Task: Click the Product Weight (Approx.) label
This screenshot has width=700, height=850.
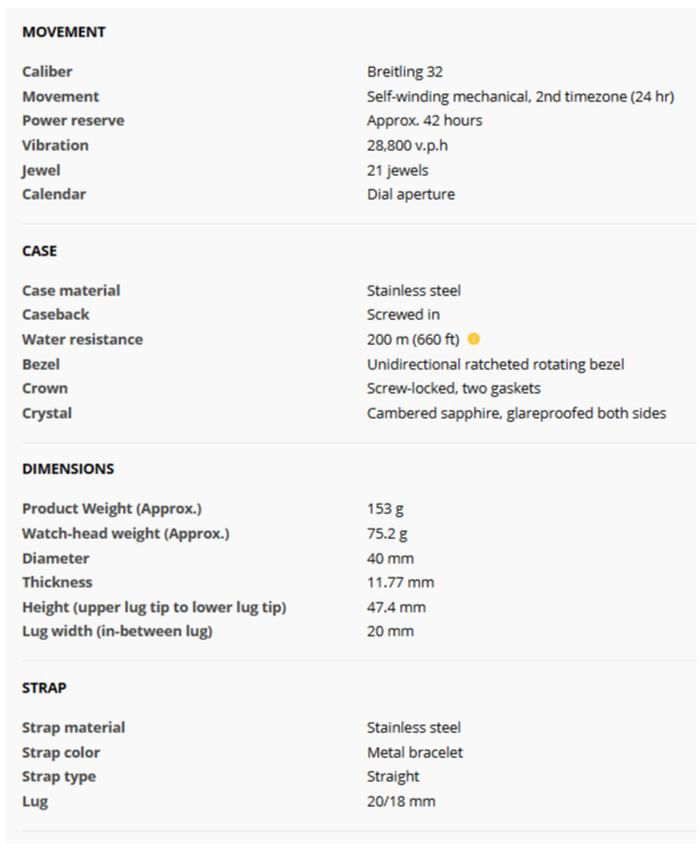Action: [x=119, y=509]
